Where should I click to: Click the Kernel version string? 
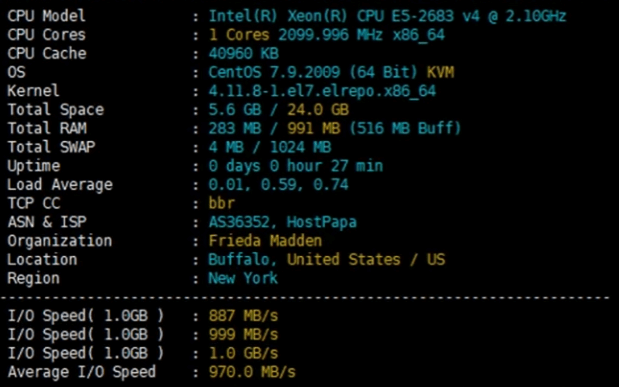tap(322, 91)
